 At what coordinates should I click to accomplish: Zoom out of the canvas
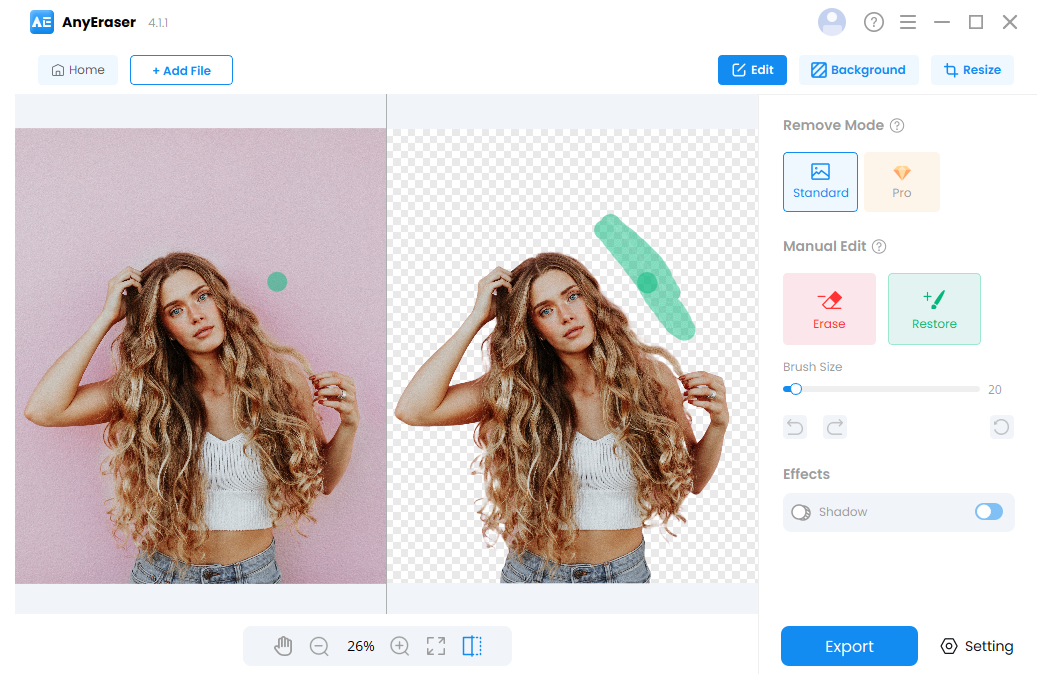tap(319, 646)
